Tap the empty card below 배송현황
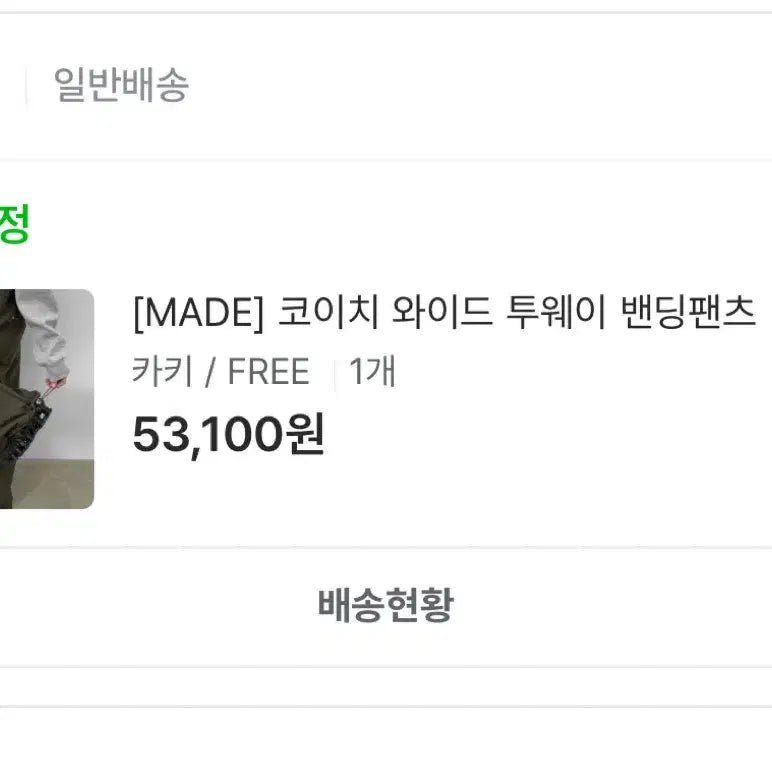Viewport: 772px width, 772px height. click(x=386, y=740)
